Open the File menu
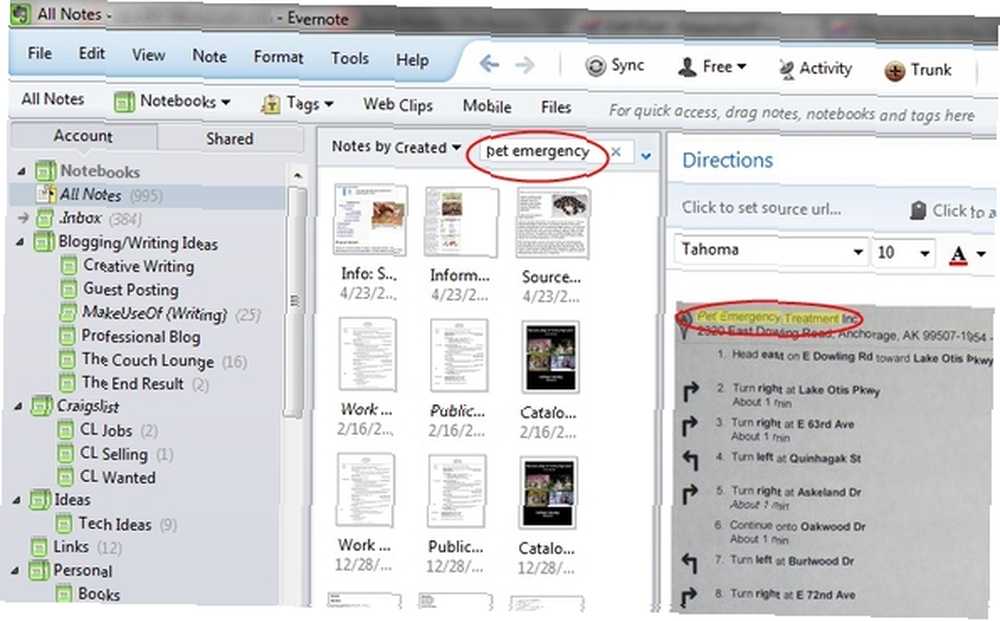1000x621 pixels. point(40,54)
